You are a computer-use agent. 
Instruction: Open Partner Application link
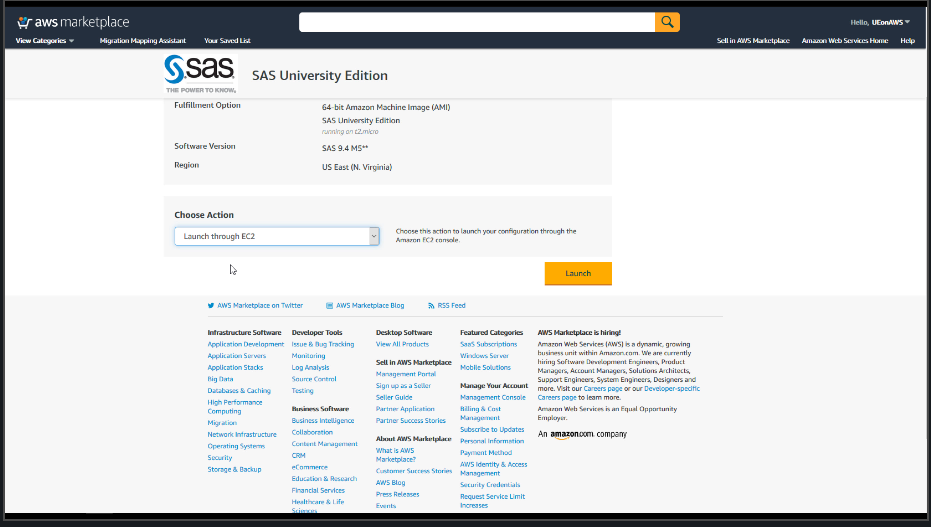(405, 409)
